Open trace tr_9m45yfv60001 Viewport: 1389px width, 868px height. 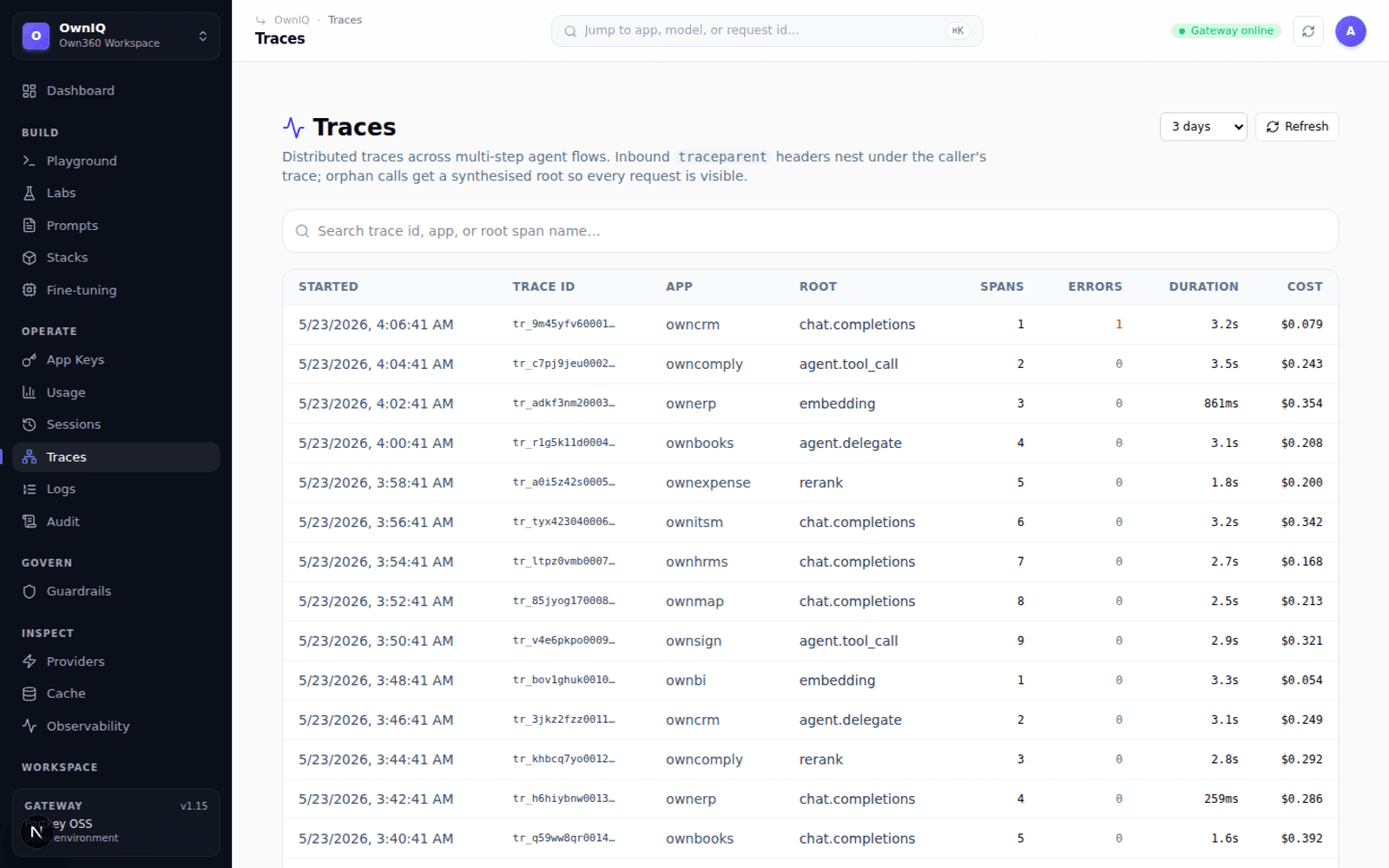coord(563,325)
